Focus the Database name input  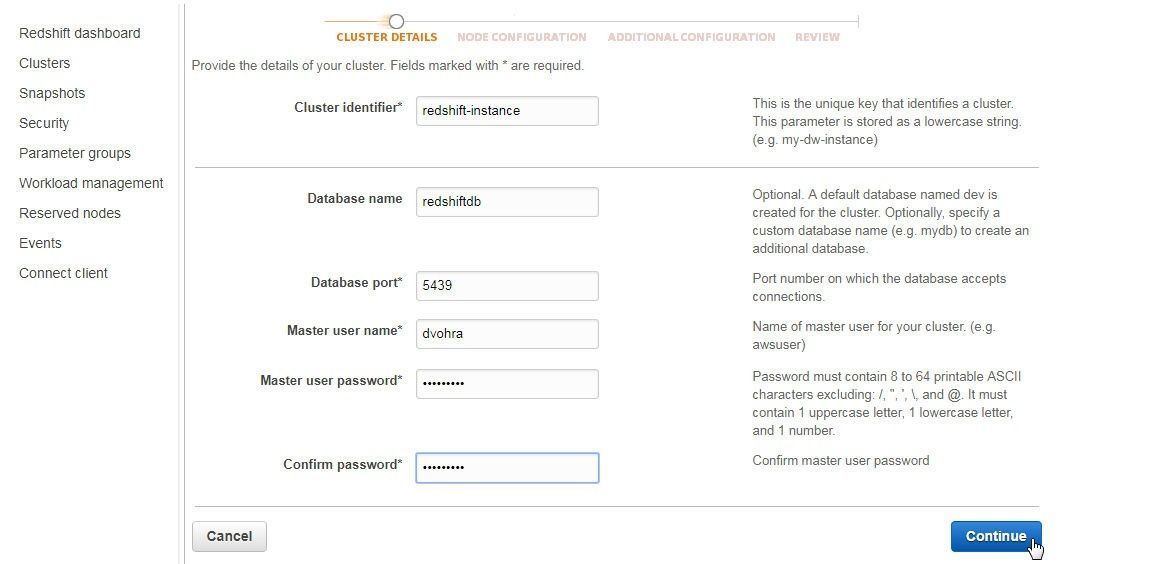[507, 202]
